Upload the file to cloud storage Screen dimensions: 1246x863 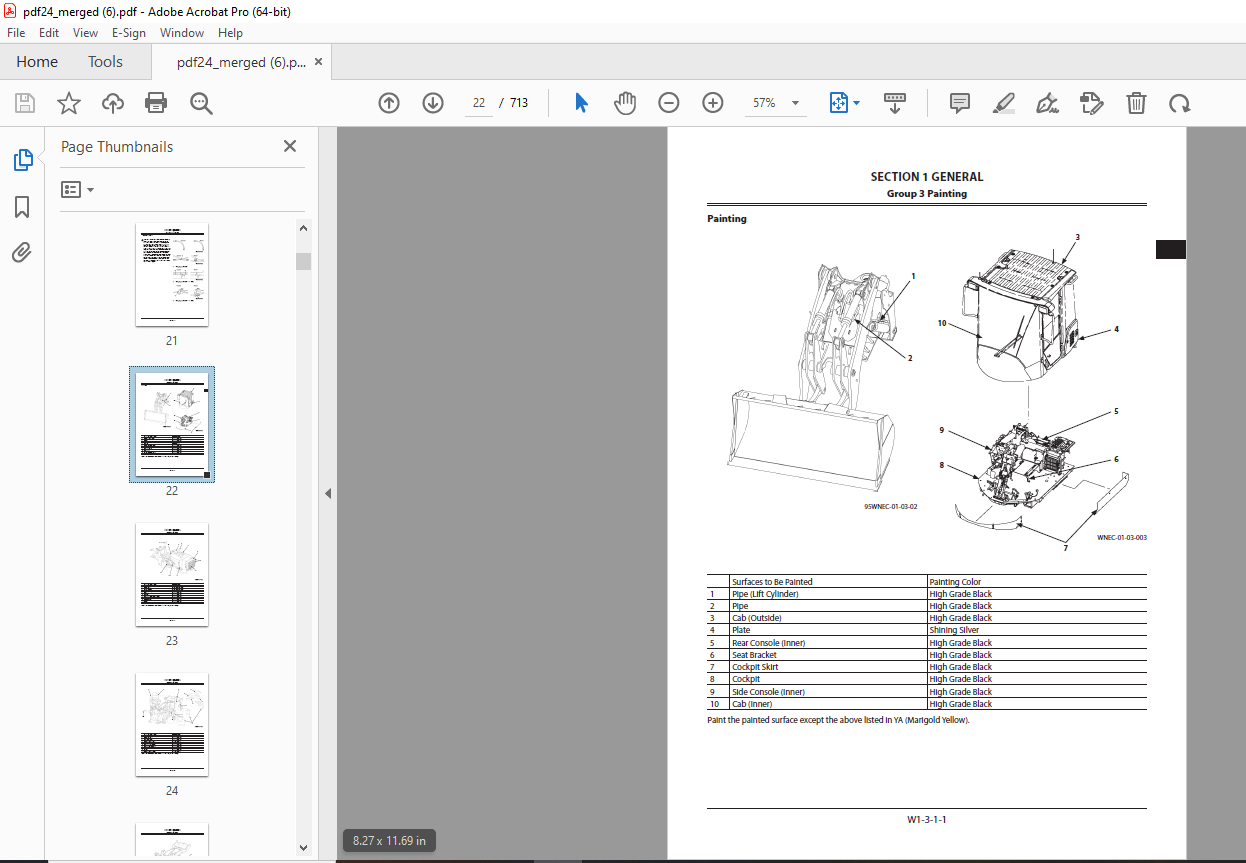[113, 103]
